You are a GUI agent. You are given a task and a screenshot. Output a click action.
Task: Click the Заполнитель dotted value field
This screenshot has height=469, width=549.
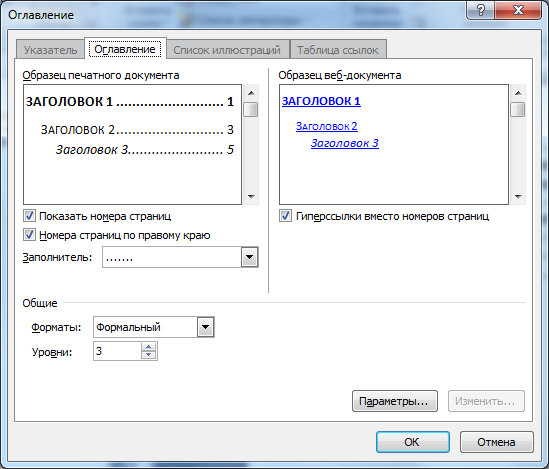click(172, 257)
